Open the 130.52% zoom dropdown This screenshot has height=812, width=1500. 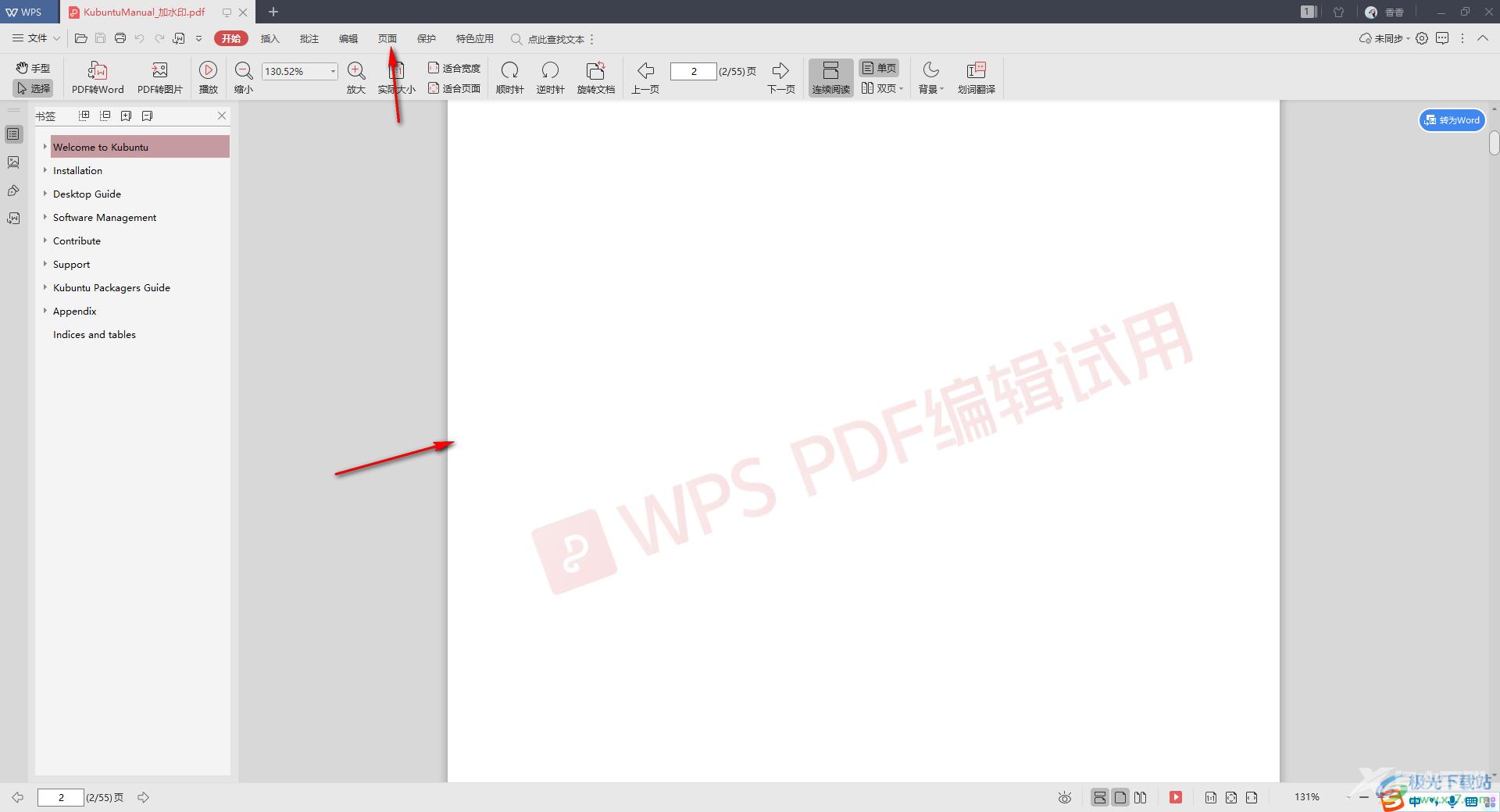(333, 71)
